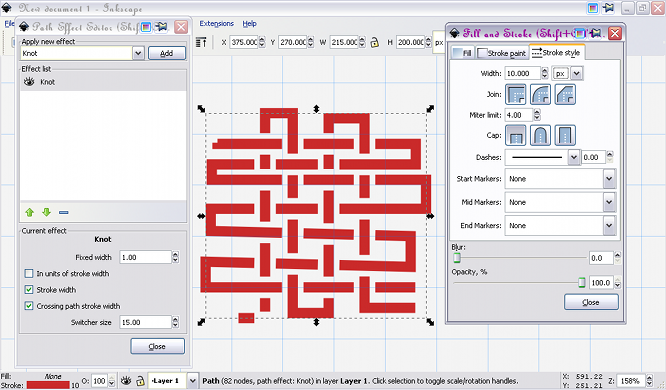Enable In units of stroke width
666x390 pixels.
point(29,273)
